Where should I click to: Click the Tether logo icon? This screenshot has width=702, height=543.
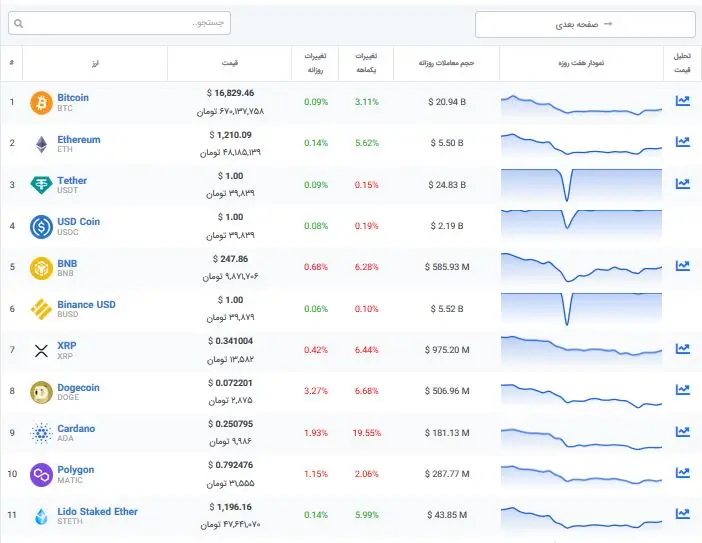point(41,185)
